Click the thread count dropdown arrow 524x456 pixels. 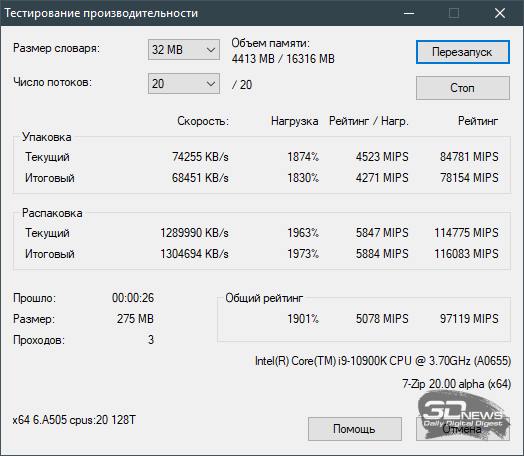point(211,84)
